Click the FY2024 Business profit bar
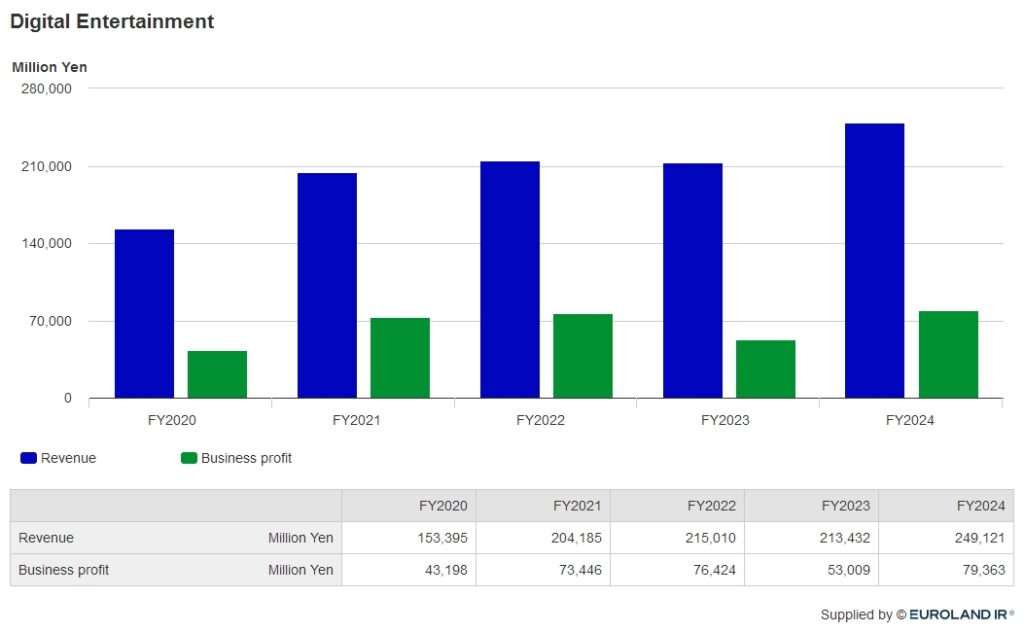This screenshot has width=1024, height=632. (x=948, y=355)
